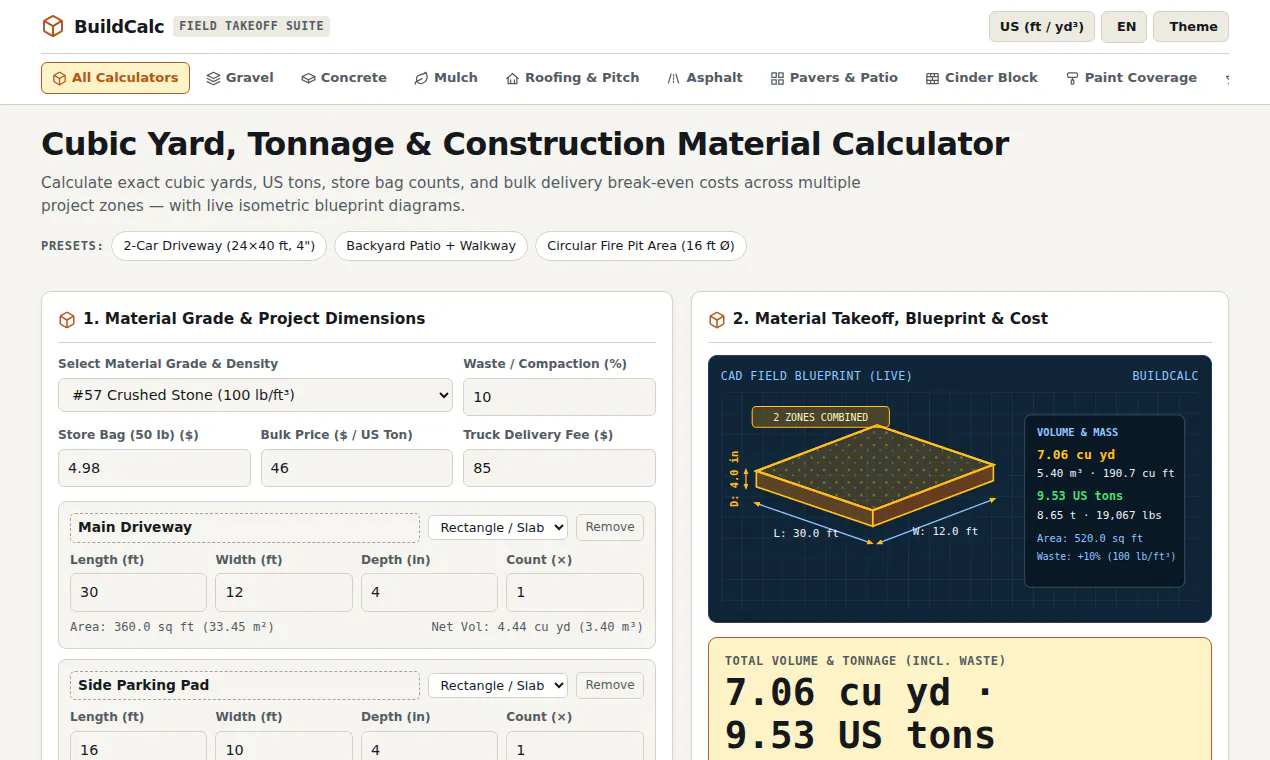Click the 2 ZONES COMBINED label

(x=821, y=417)
